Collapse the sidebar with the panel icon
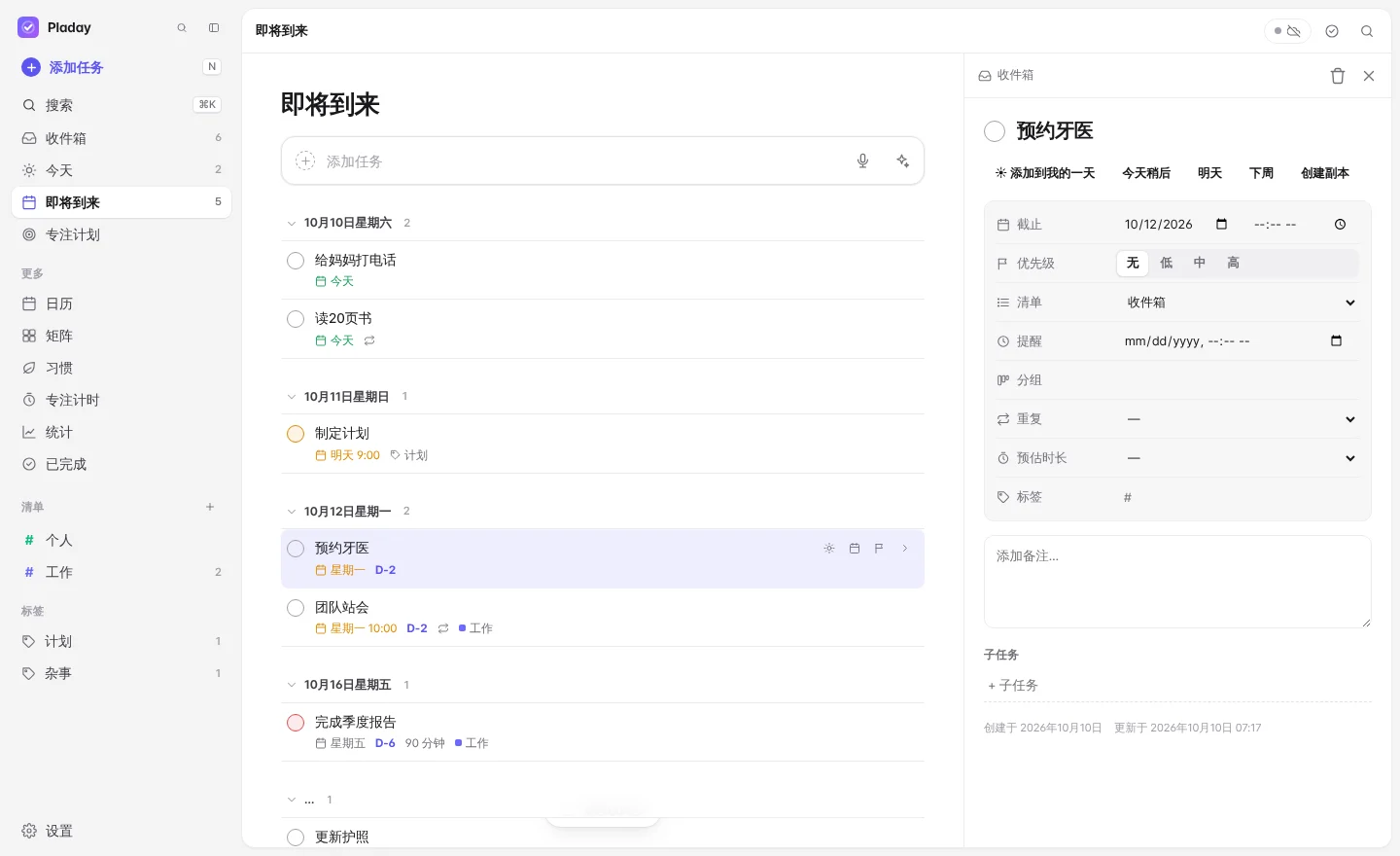This screenshot has height=856, width=1400. tap(214, 28)
